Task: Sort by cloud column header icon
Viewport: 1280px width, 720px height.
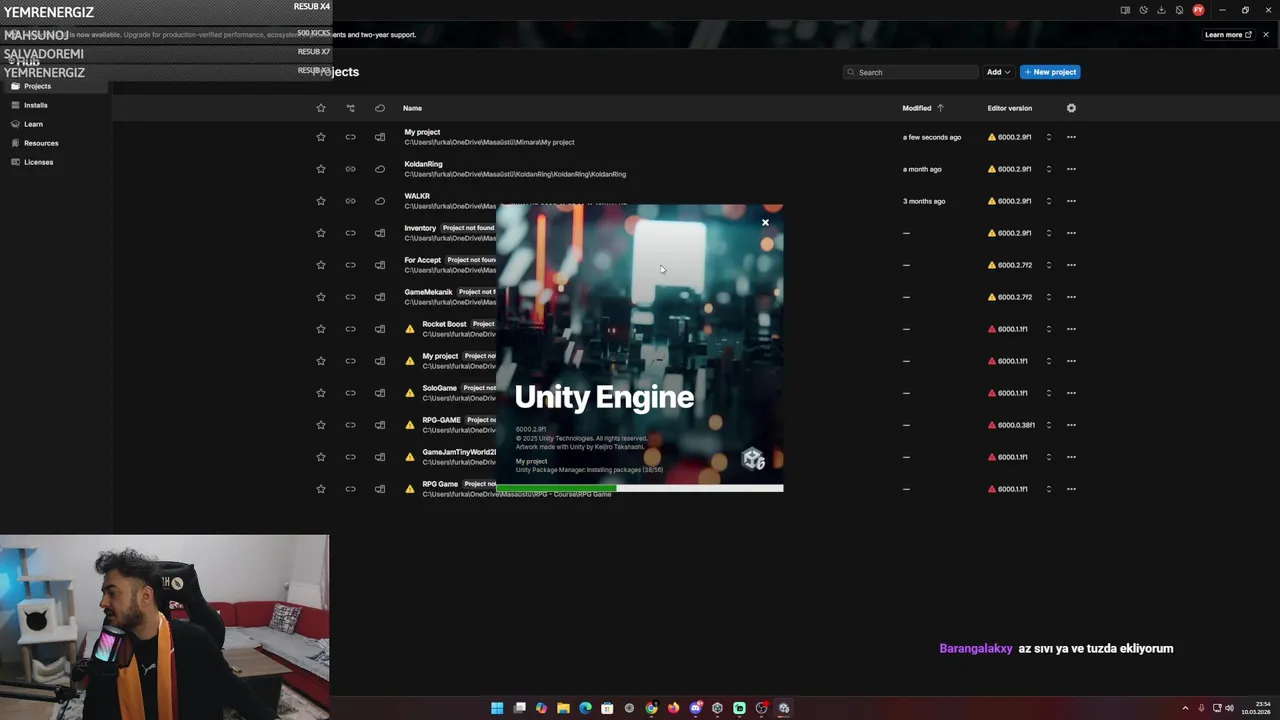Action: (380, 108)
